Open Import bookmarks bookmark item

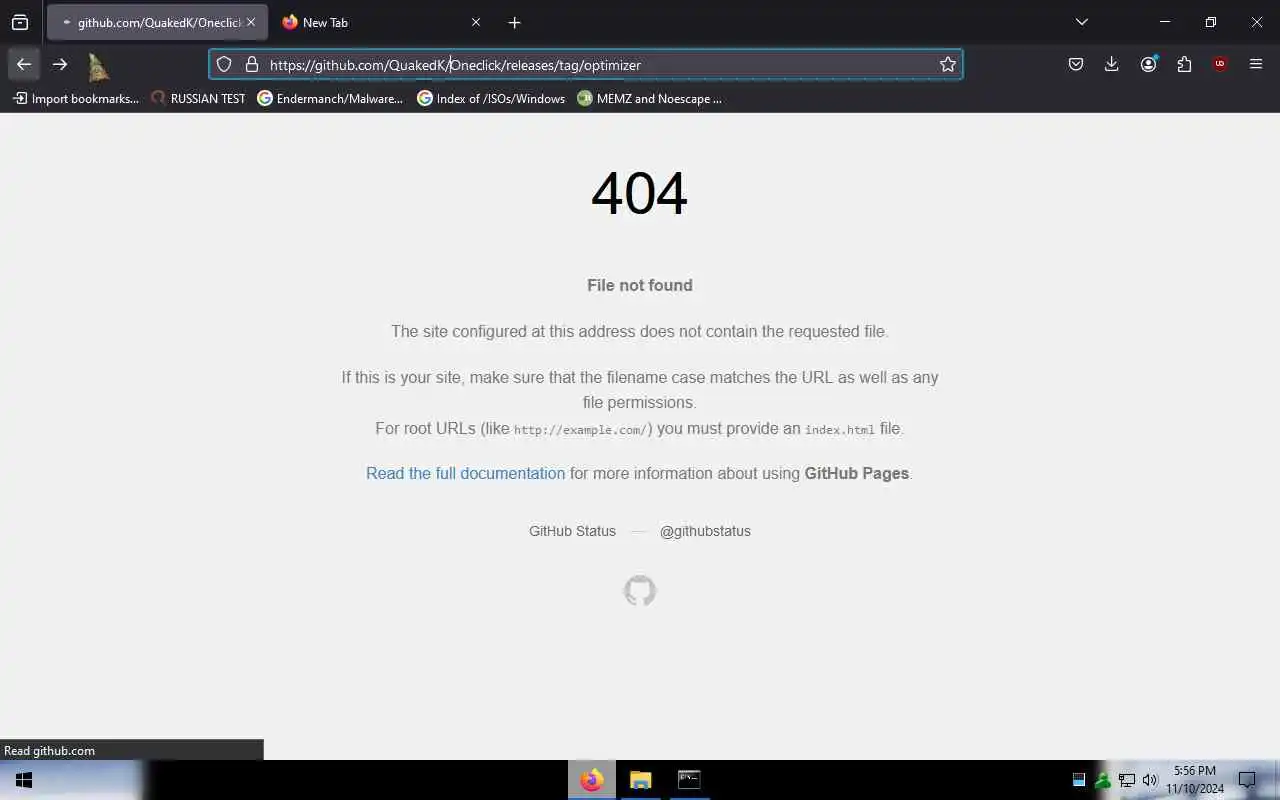pos(76,98)
